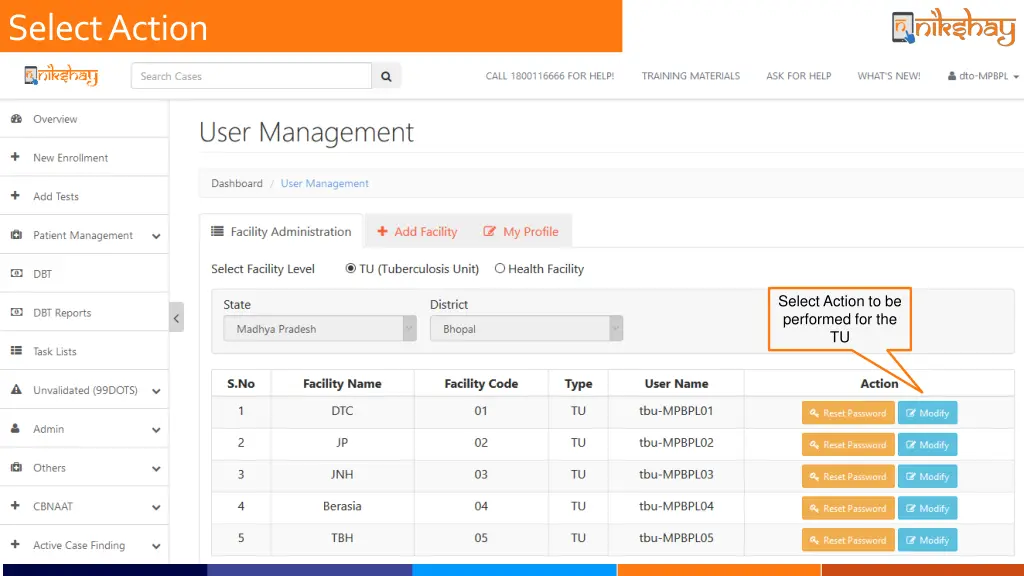1024x576 pixels.
Task: Collapse sidebar using the arrow handle
Action: coord(176,318)
